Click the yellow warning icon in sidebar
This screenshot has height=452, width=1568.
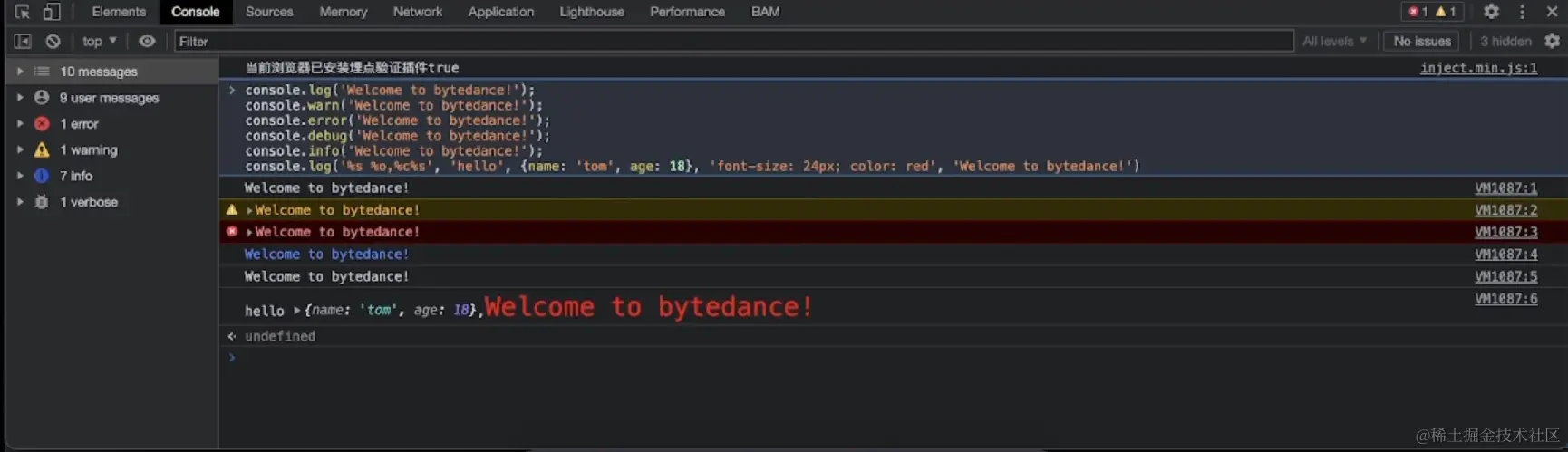(x=42, y=149)
